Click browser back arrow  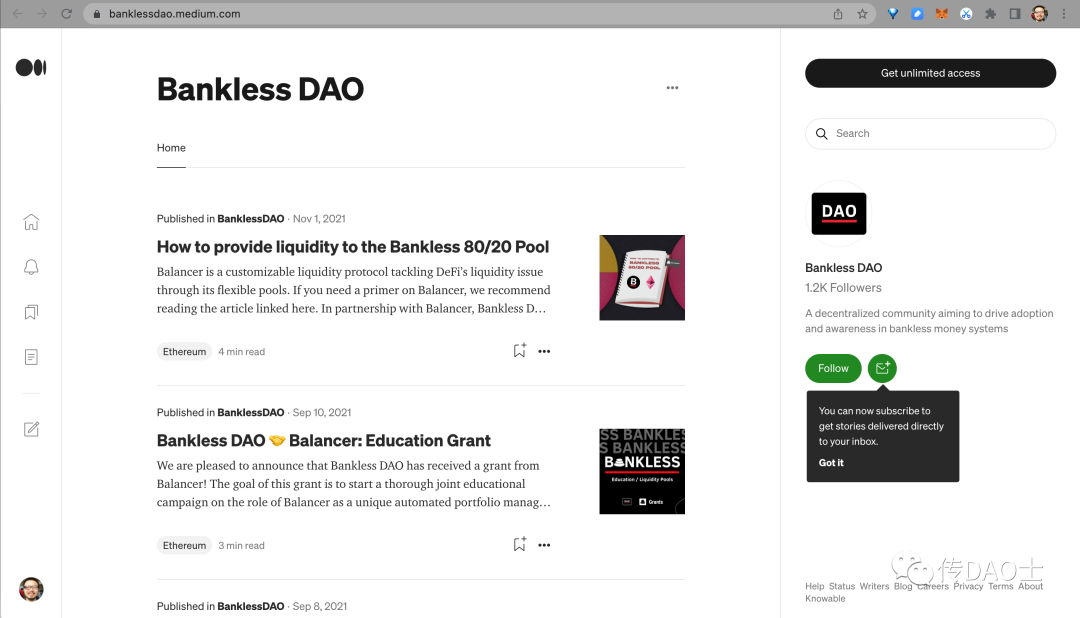17,14
